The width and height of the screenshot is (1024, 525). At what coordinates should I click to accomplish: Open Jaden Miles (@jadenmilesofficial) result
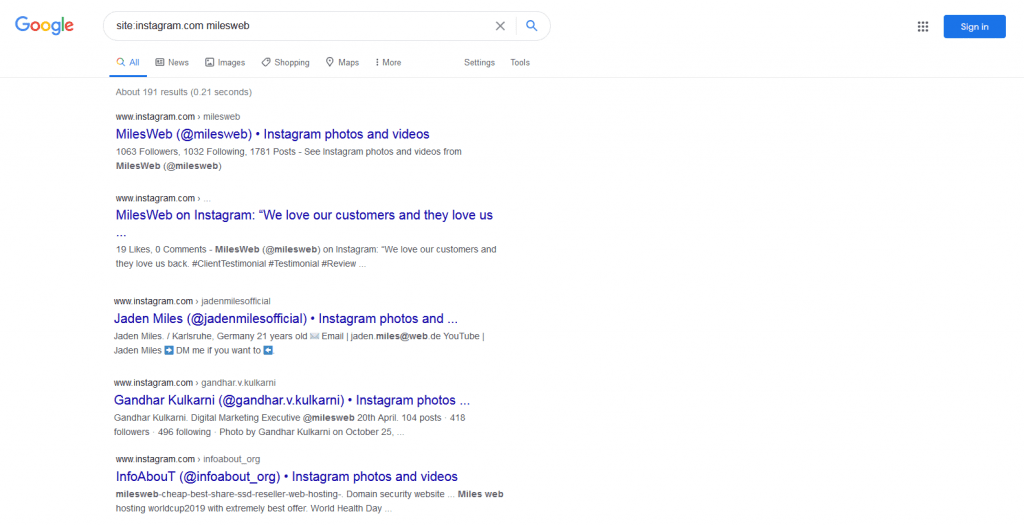(x=285, y=319)
